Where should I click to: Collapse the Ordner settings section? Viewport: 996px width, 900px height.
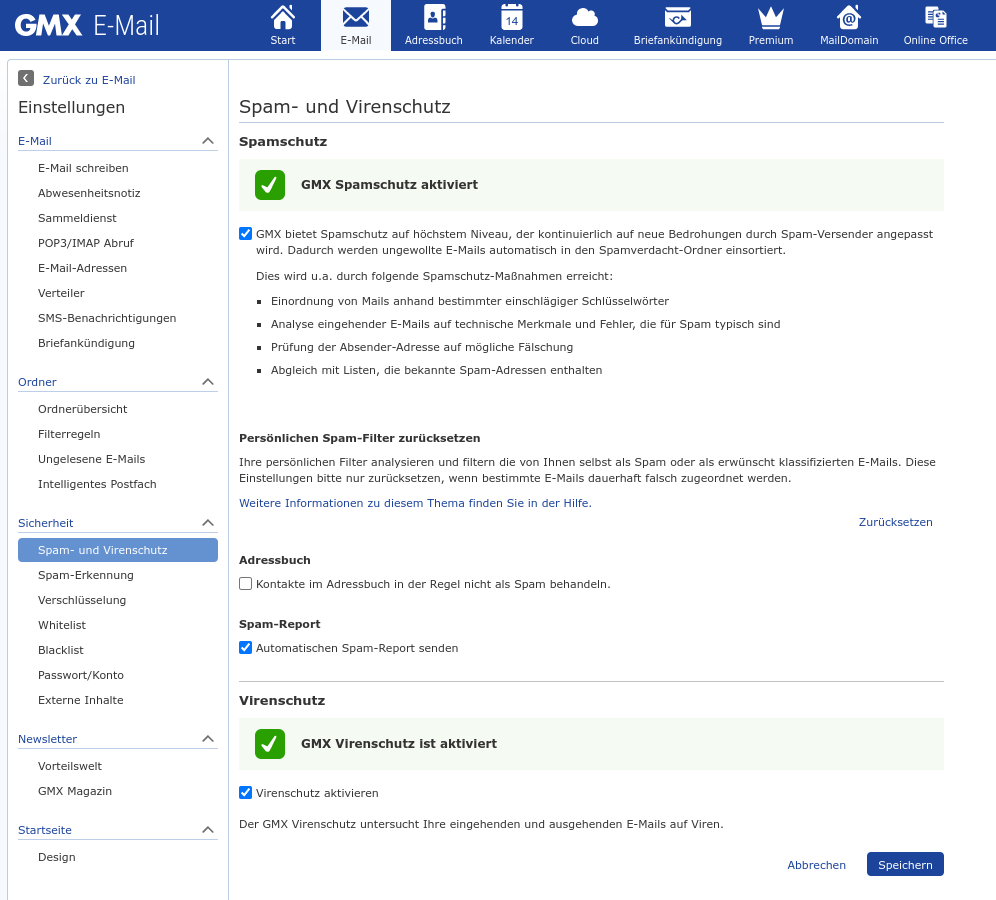[x=208, y=382]
